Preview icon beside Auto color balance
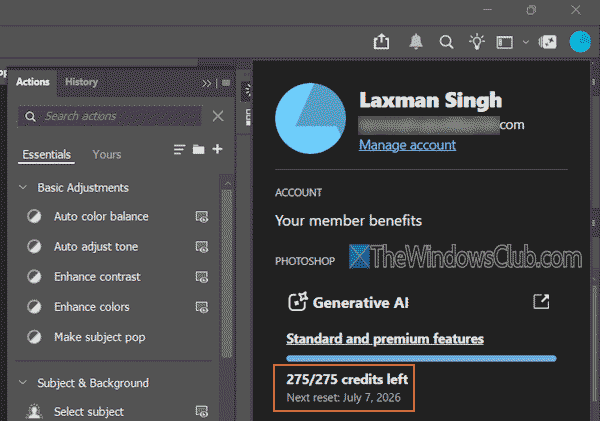This screenshot has width=600, height=421. coord(202,217)
